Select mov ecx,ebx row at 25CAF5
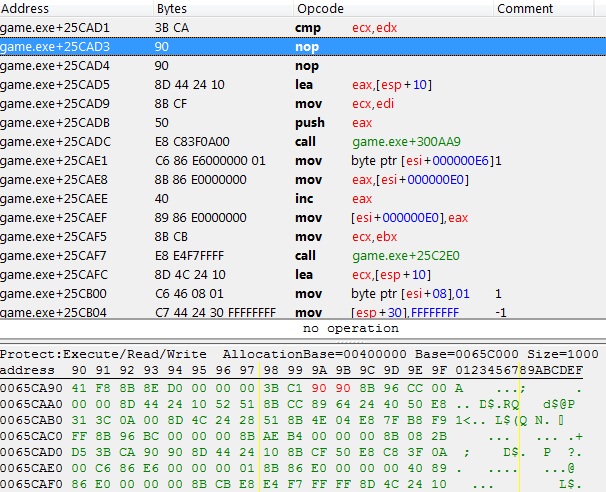 click(303, 236)
